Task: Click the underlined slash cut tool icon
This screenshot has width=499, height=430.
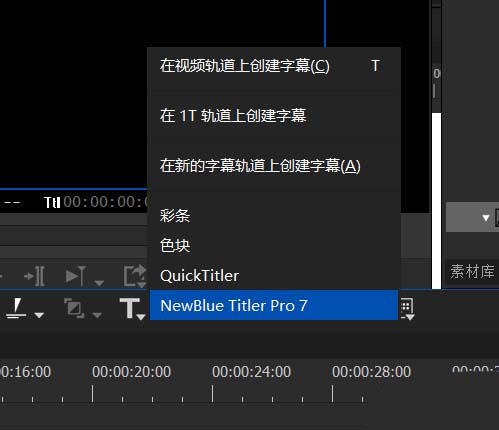Action: click(16, 308)
